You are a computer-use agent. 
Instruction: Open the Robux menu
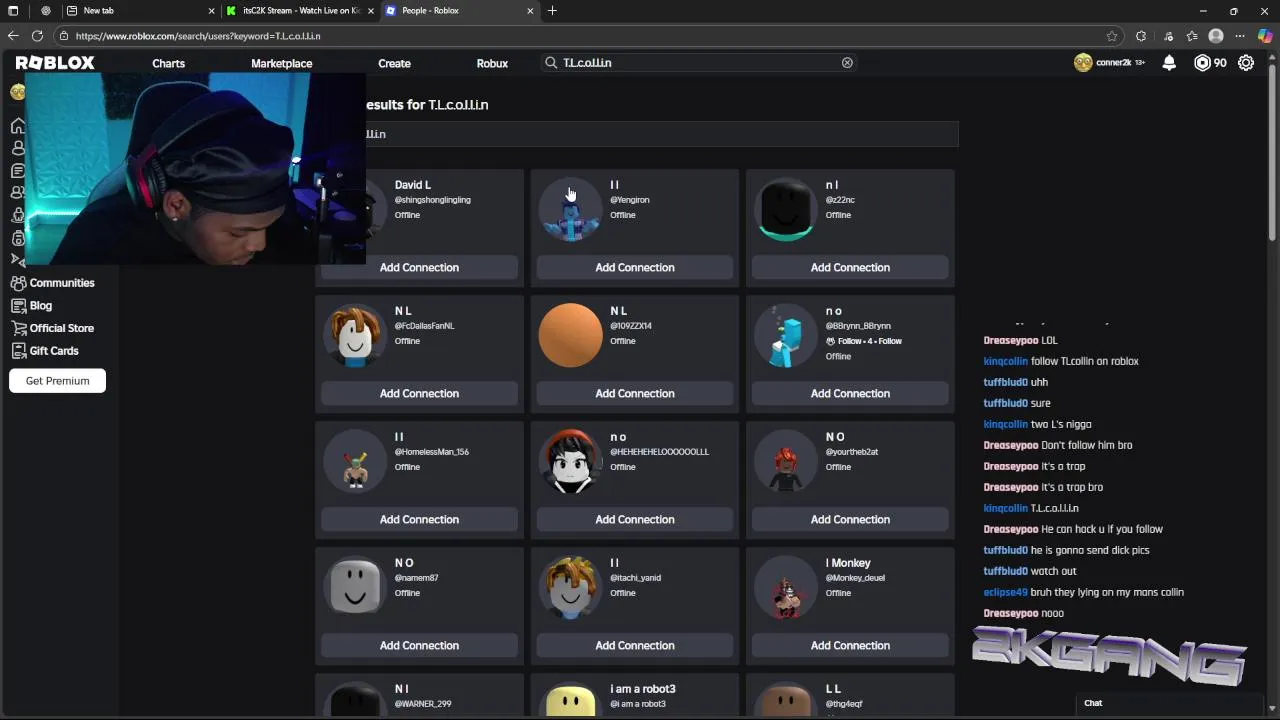pos(492,63)
